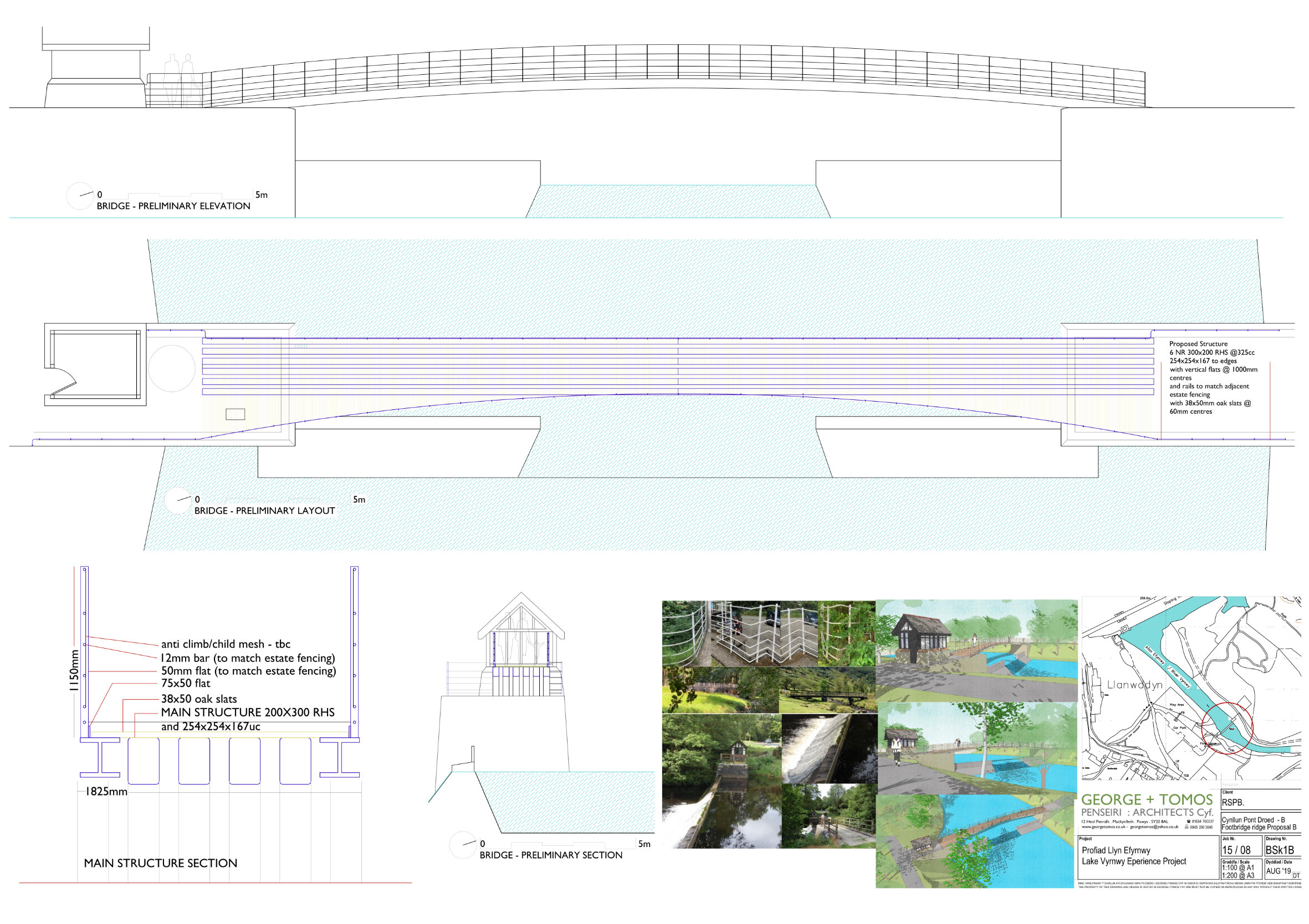Click the fax icon in title block
This screenshot has width=1309, height=924.
click(1187, 827)
